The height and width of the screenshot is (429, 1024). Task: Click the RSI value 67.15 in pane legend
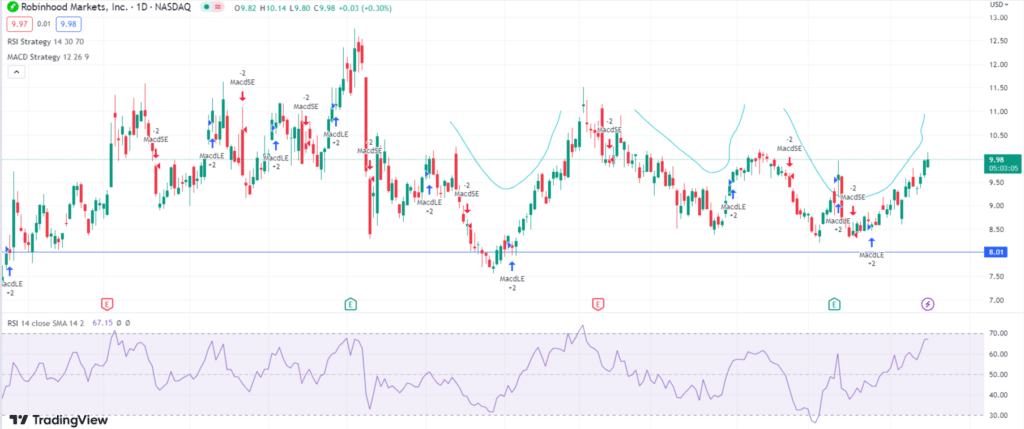click(x=103, y=323)
